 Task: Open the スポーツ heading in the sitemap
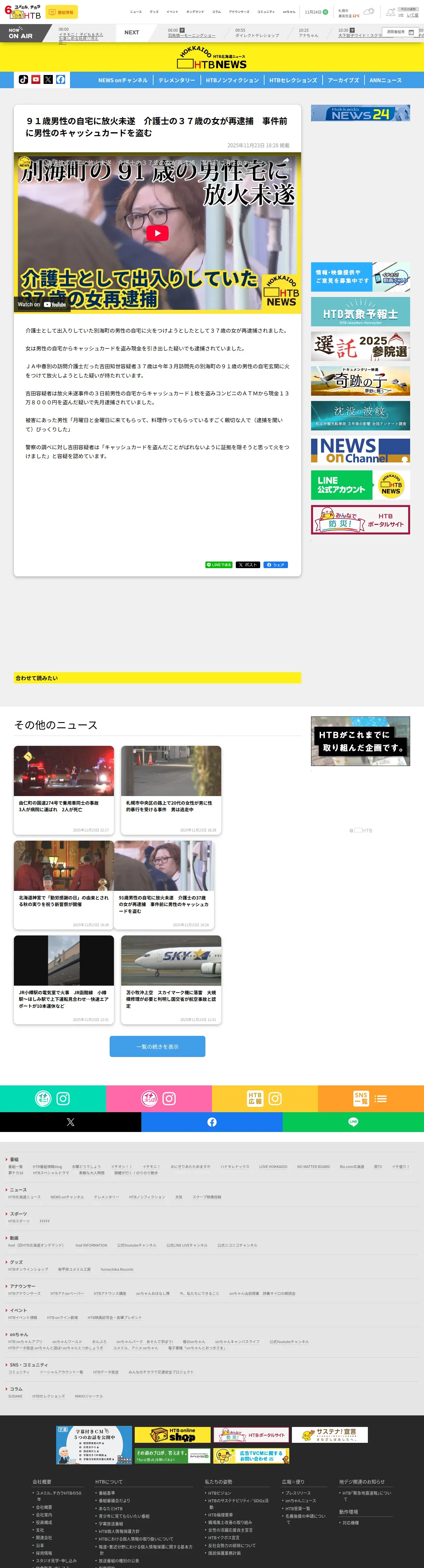coord(18,1214)
